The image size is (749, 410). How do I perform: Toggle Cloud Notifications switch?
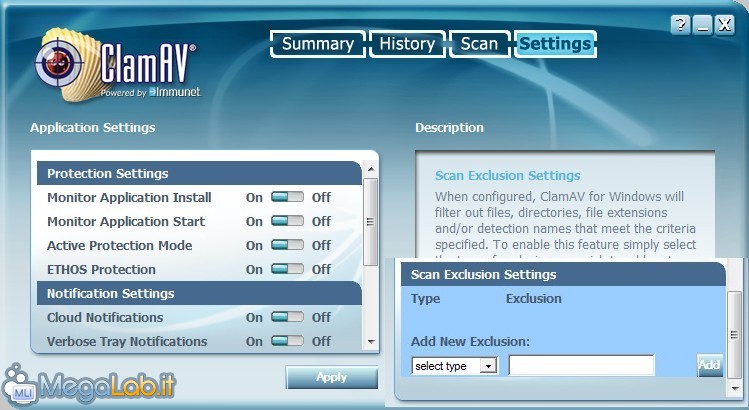pos(287,317)
